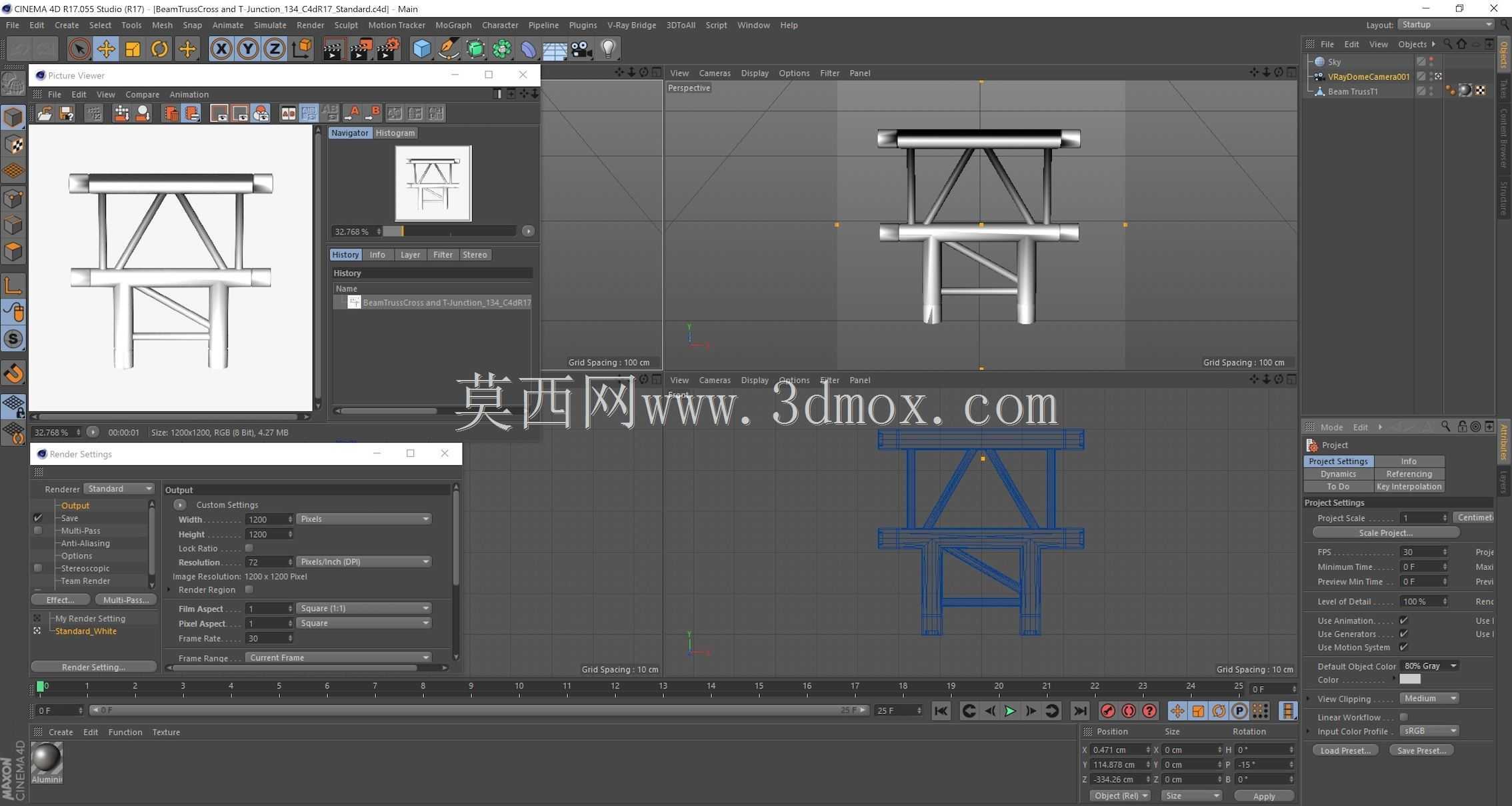Click Record Active Objects key button

[x=1107, y=711]
